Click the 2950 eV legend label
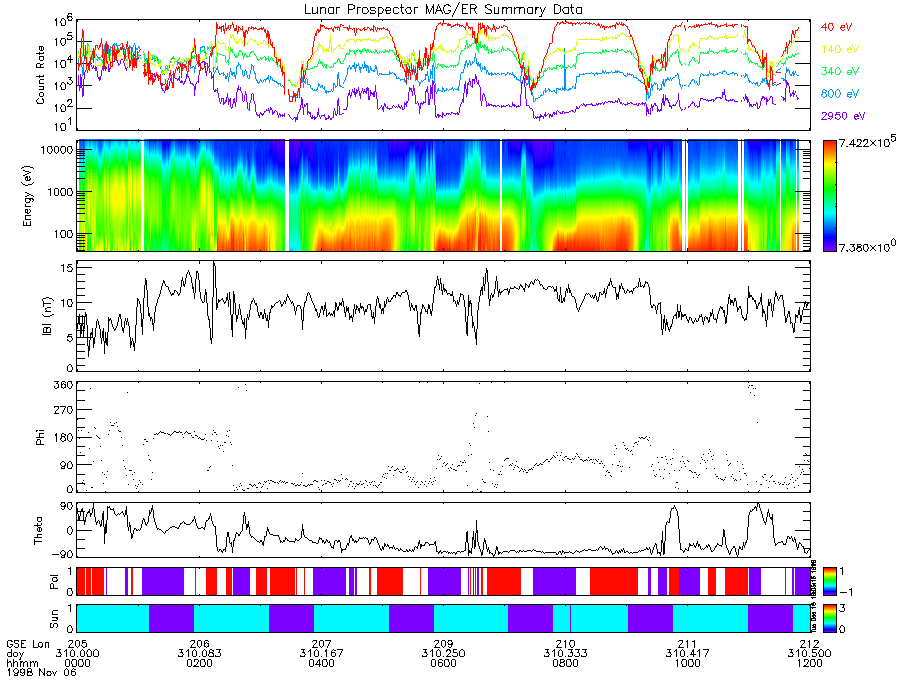900x700 pixels. [x=843, y=116]
